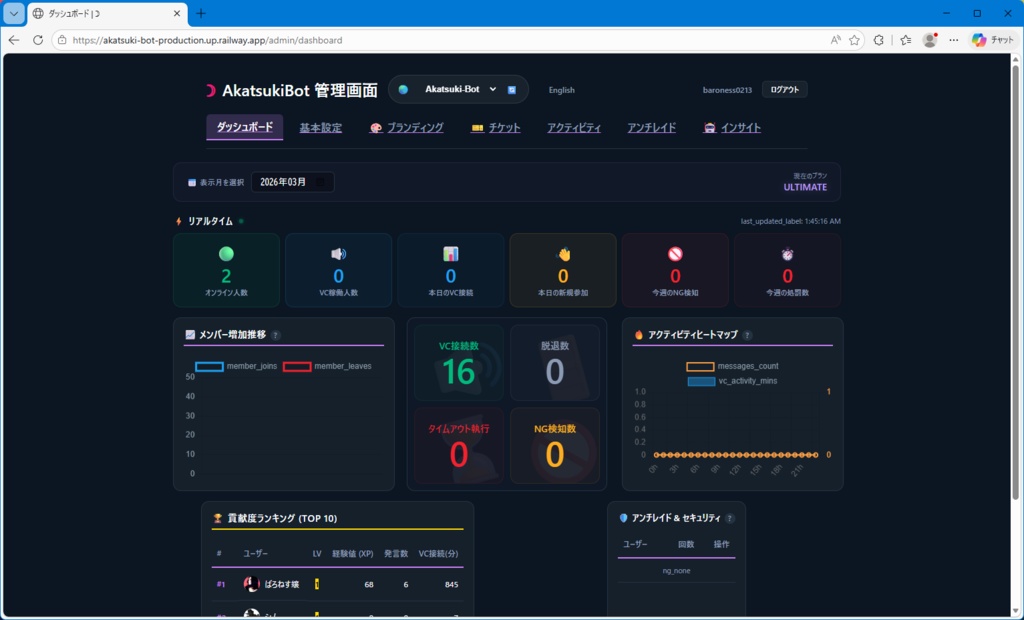Image resolution: width=1024 pixels, height=620 pixels.
Task: Click the help question mark beside the heatmap title
Action: 748,336
